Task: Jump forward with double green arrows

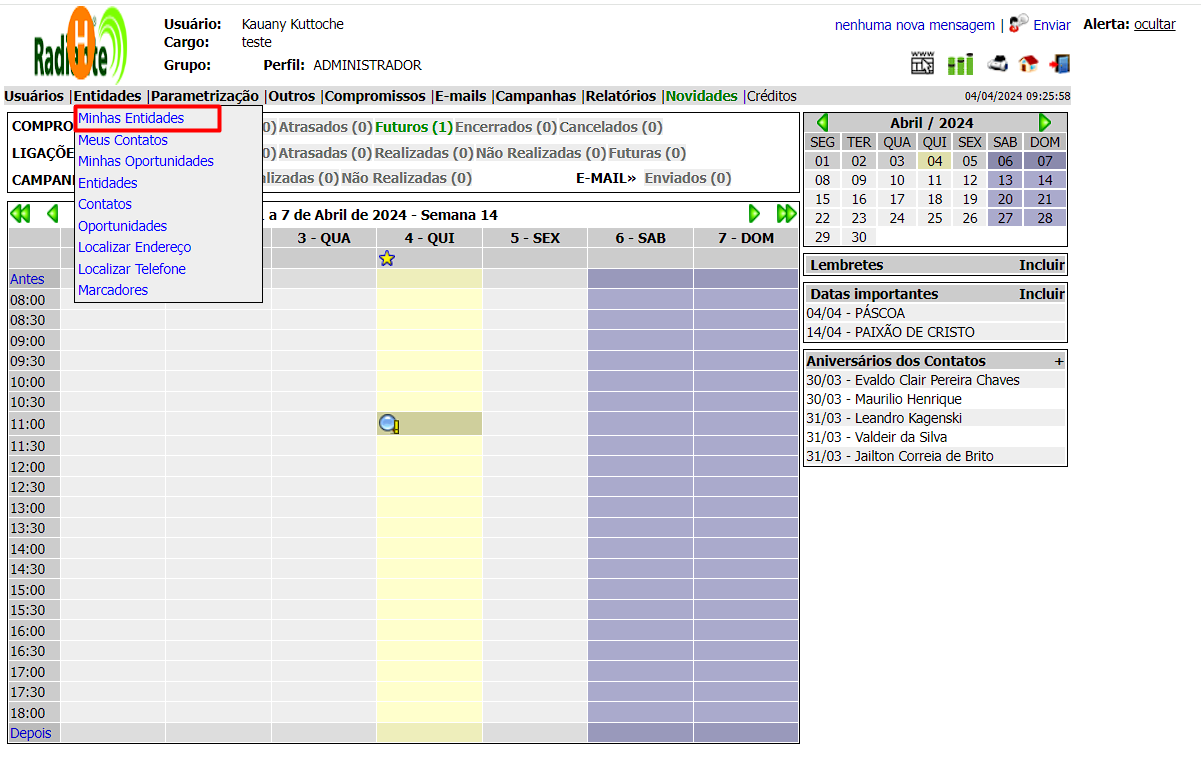Action: point(786,213)
